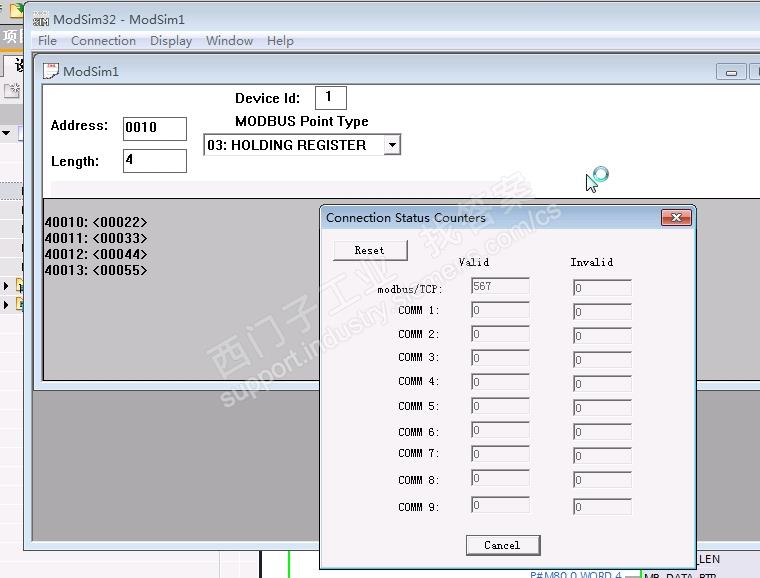Open the File menu

point(47,41)
